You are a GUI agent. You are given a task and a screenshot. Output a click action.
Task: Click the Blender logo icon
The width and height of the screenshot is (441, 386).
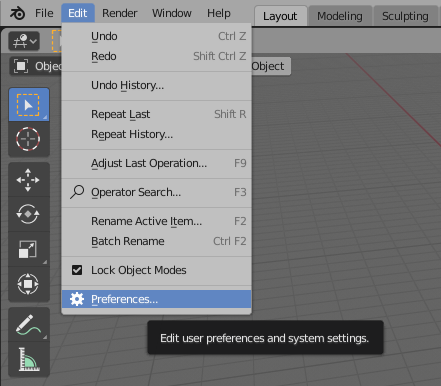coord(17,13)
